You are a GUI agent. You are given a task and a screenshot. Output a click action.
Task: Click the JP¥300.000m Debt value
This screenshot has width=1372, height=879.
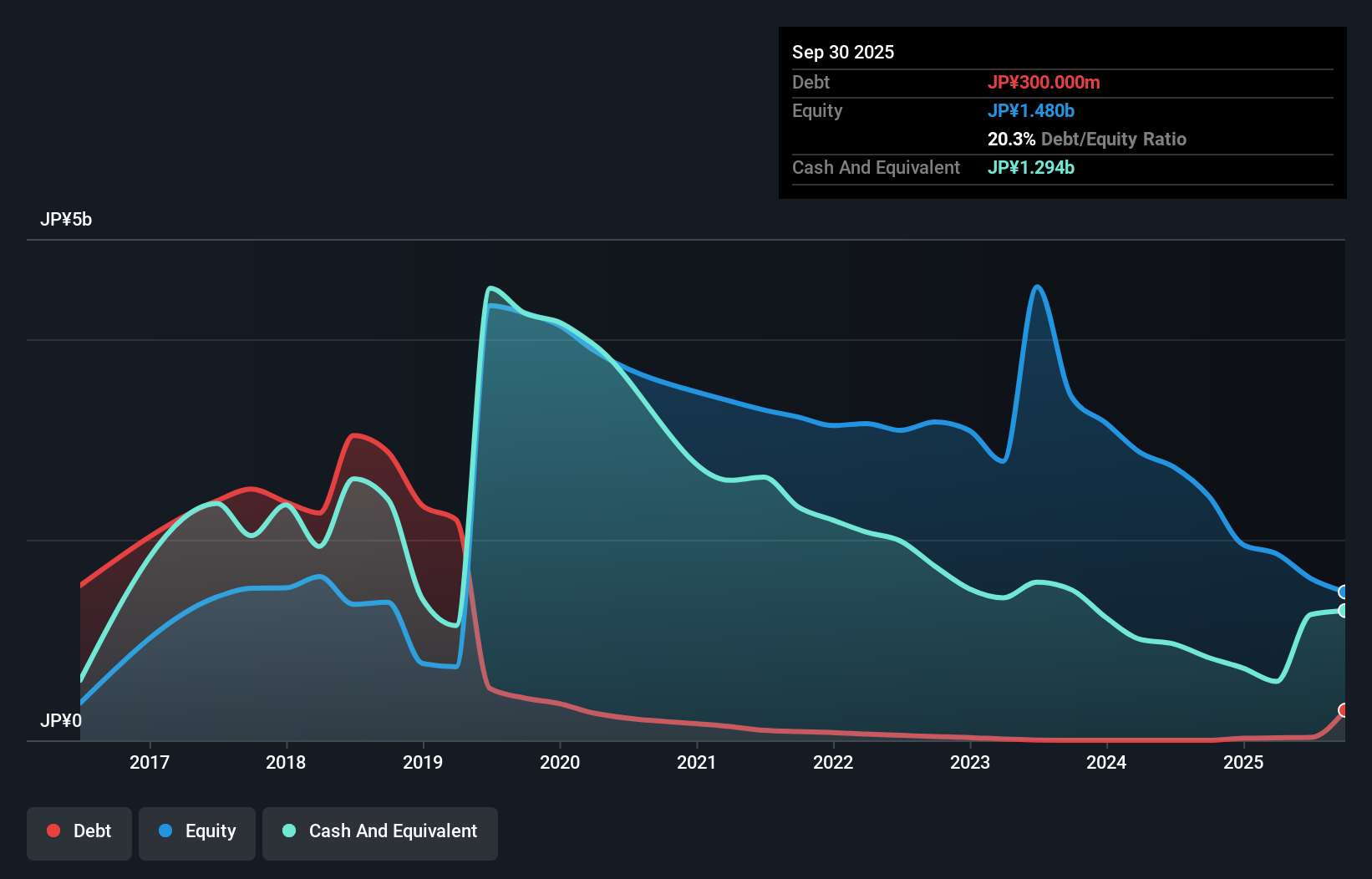pos(1044,82)
